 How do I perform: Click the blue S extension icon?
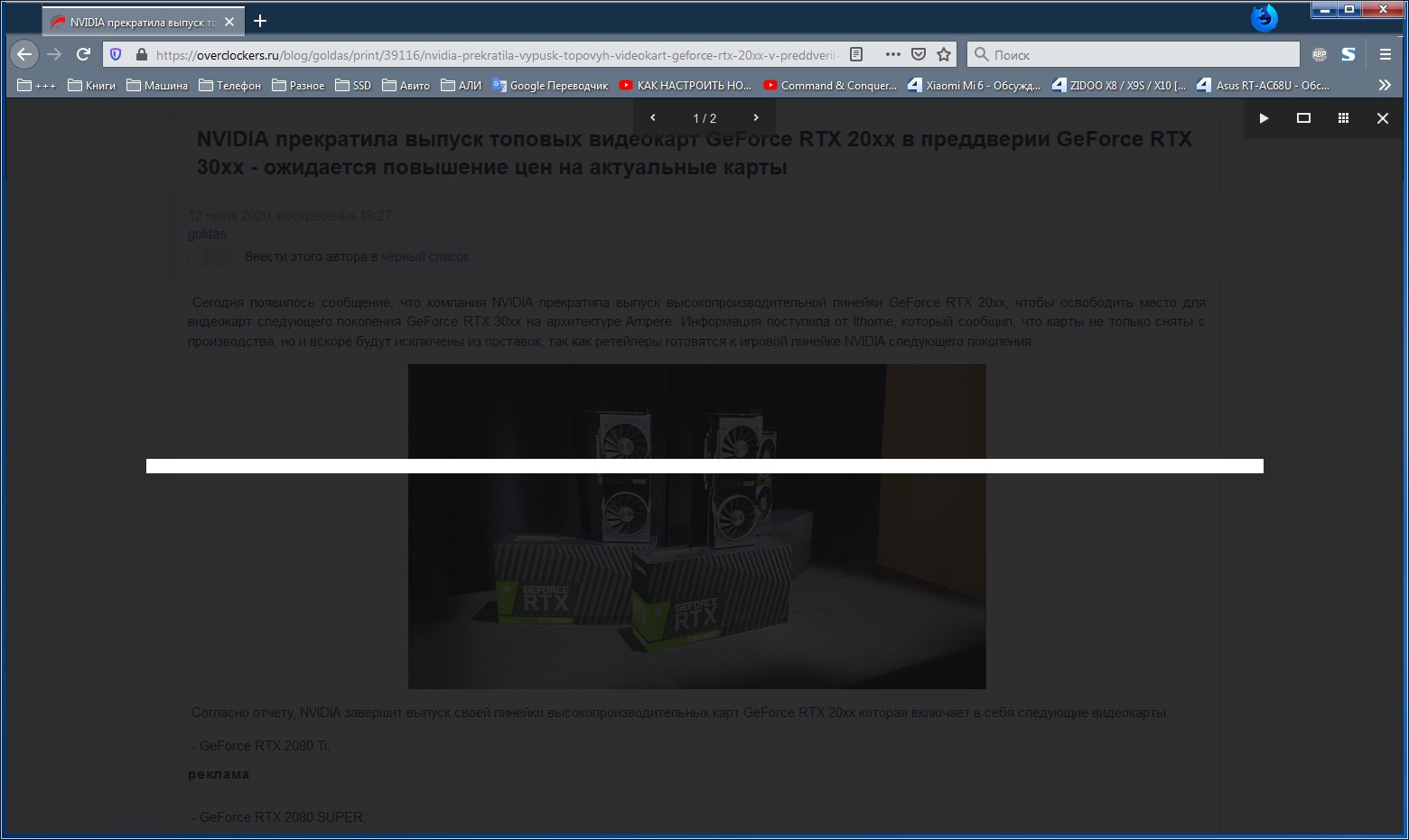pyautogui.click(x=1348, y=54)
